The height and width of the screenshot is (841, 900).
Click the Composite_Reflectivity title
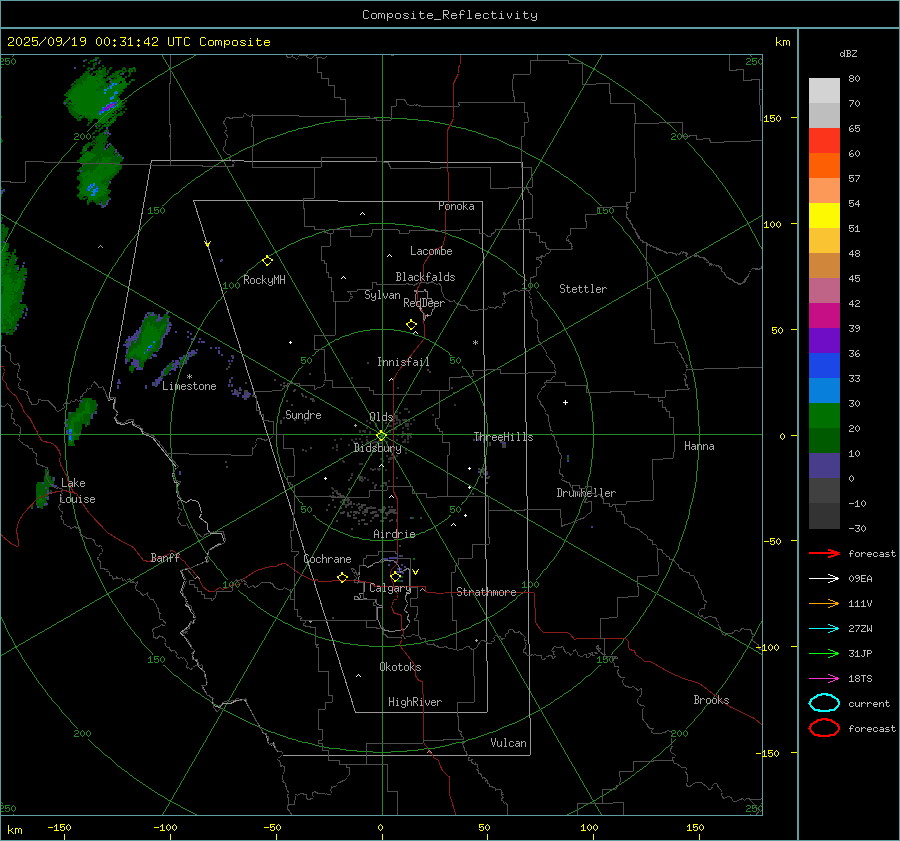449,15
